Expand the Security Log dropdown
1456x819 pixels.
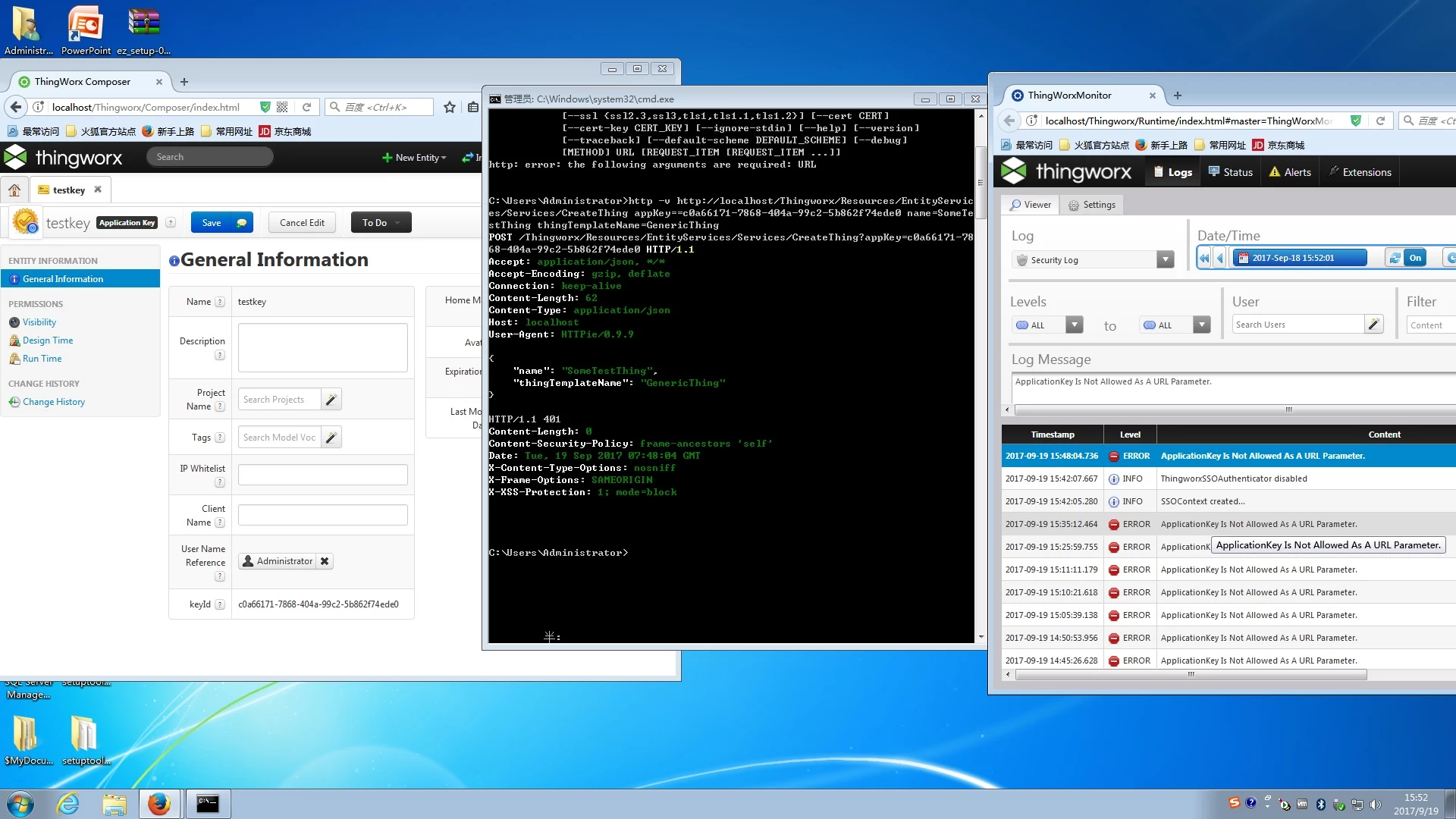[x=1166, y=260]
